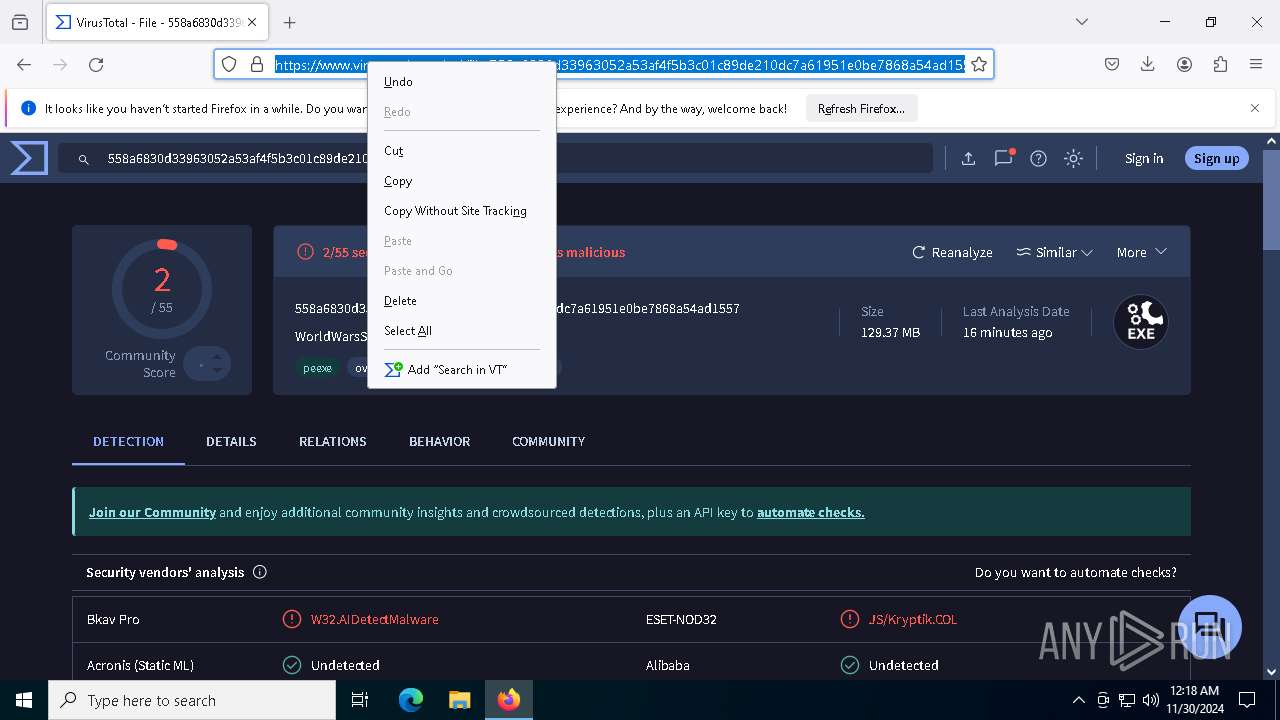Open the Firefox recent browsing view icon

[x=20, y=22]
